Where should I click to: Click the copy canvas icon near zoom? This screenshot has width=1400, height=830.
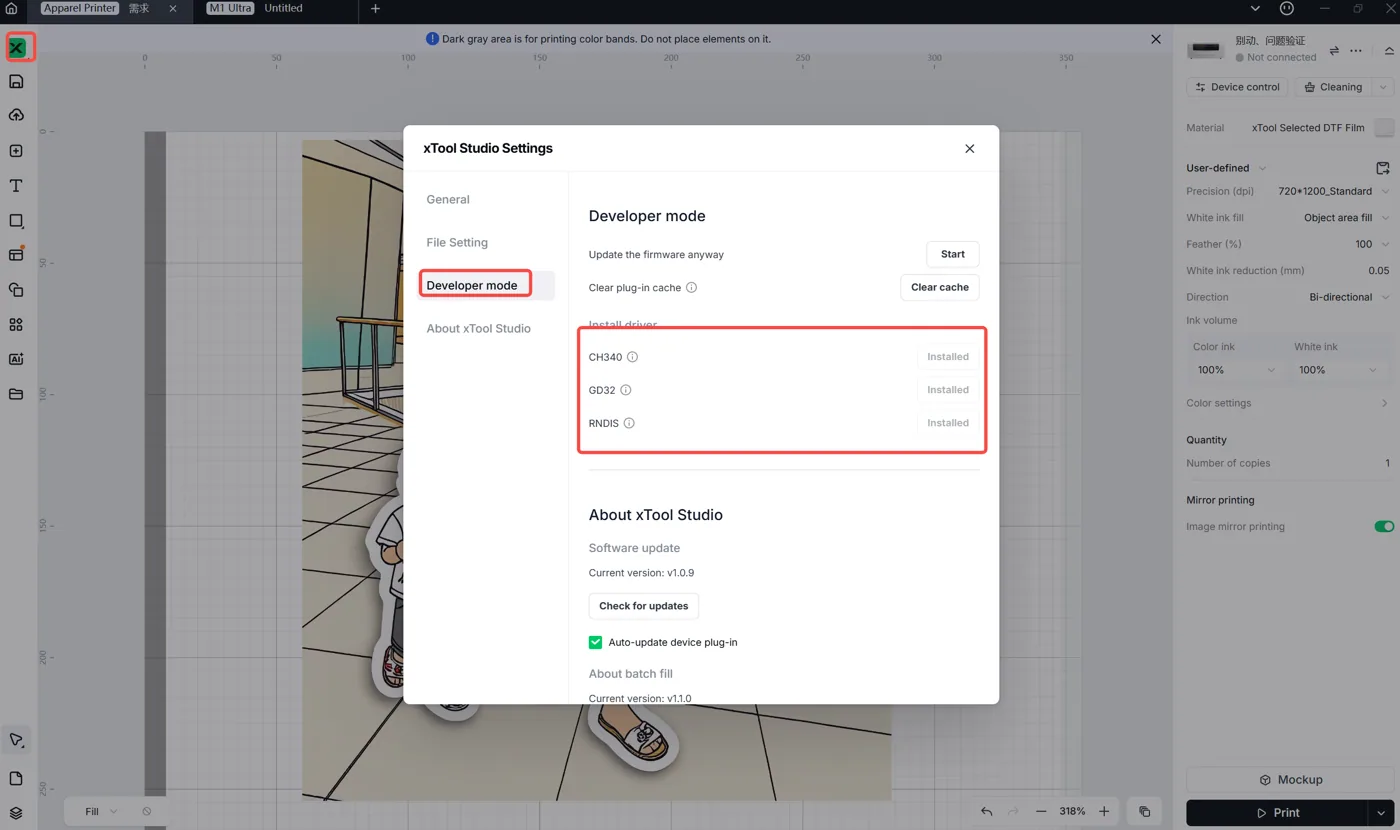point(1145,811)
